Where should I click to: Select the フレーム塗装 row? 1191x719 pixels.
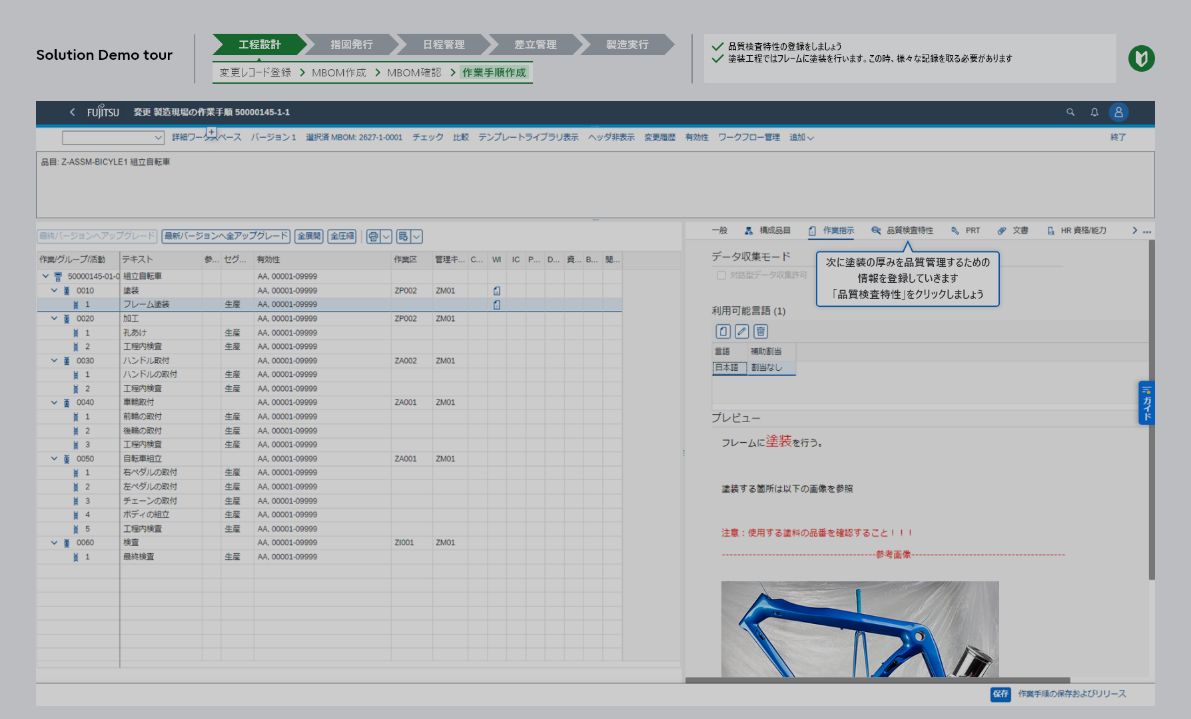(329, 304)
